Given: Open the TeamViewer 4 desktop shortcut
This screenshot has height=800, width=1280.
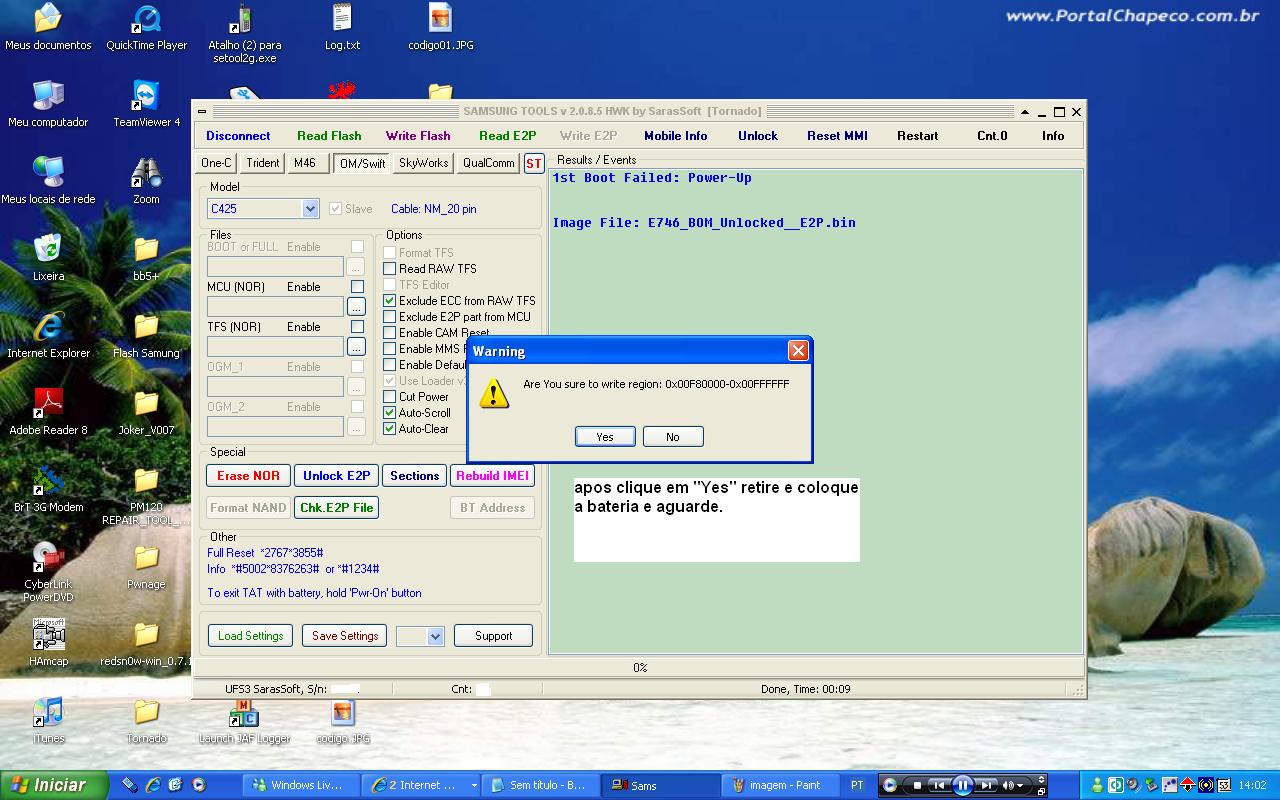Looking at the screenshot, I should (146, 104).
